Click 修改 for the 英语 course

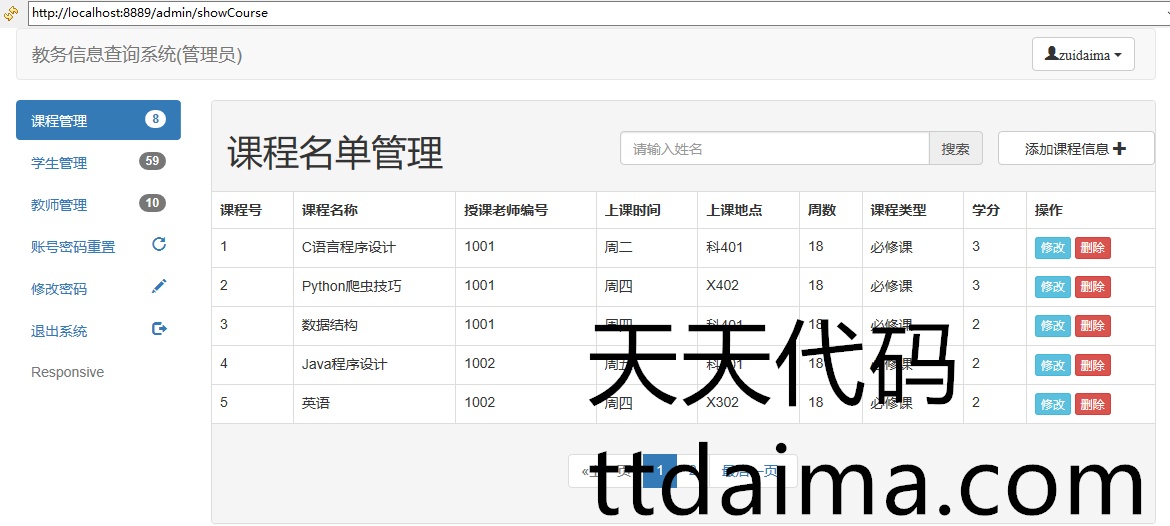click(1052, 404)
